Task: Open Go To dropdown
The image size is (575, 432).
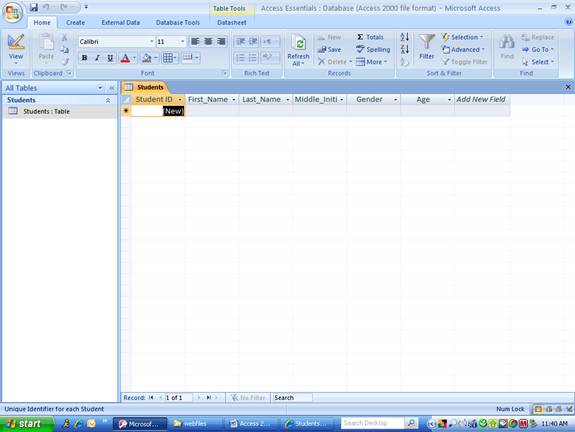Action: click(x=538, y=50)
